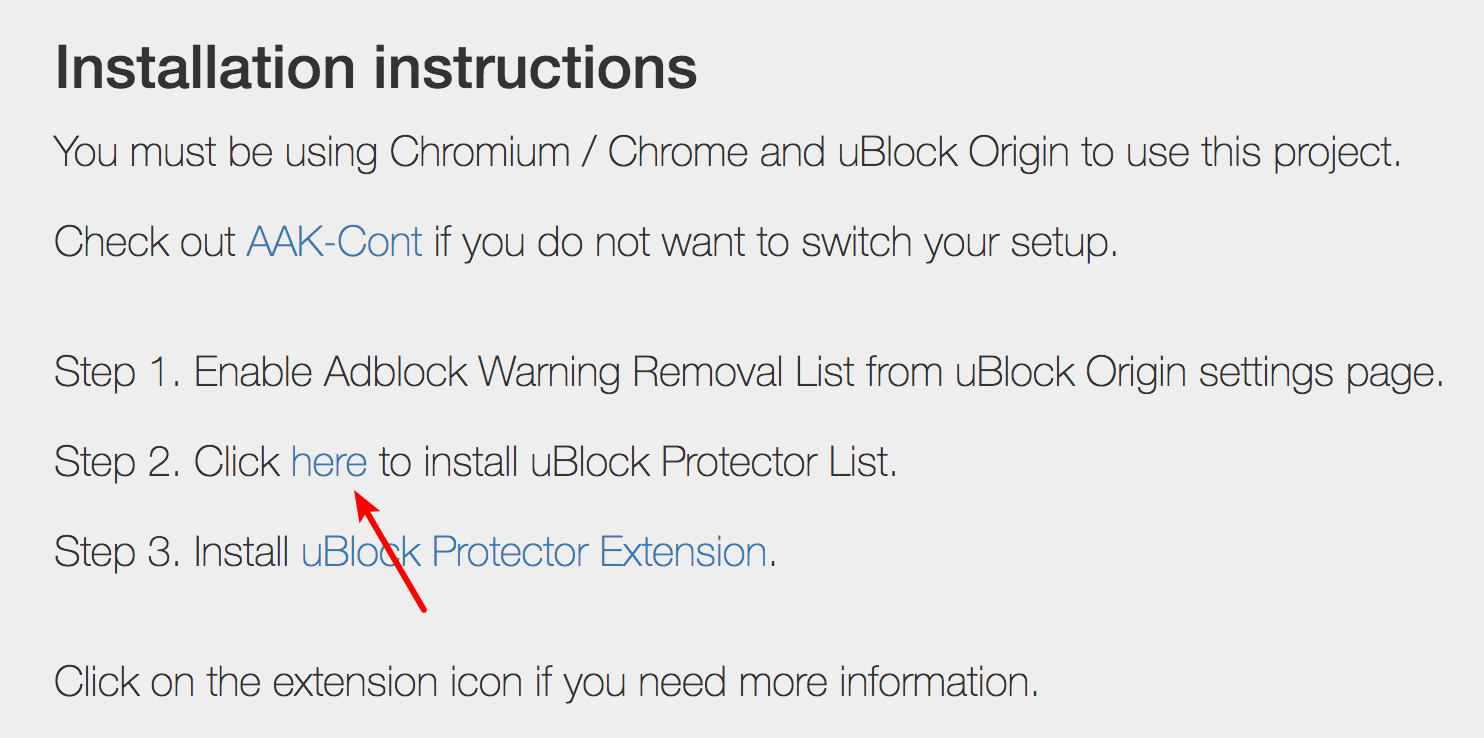1484x738 pixels.
Task: Click the word 'instructions' in the heading
Action: click(536, 68)
